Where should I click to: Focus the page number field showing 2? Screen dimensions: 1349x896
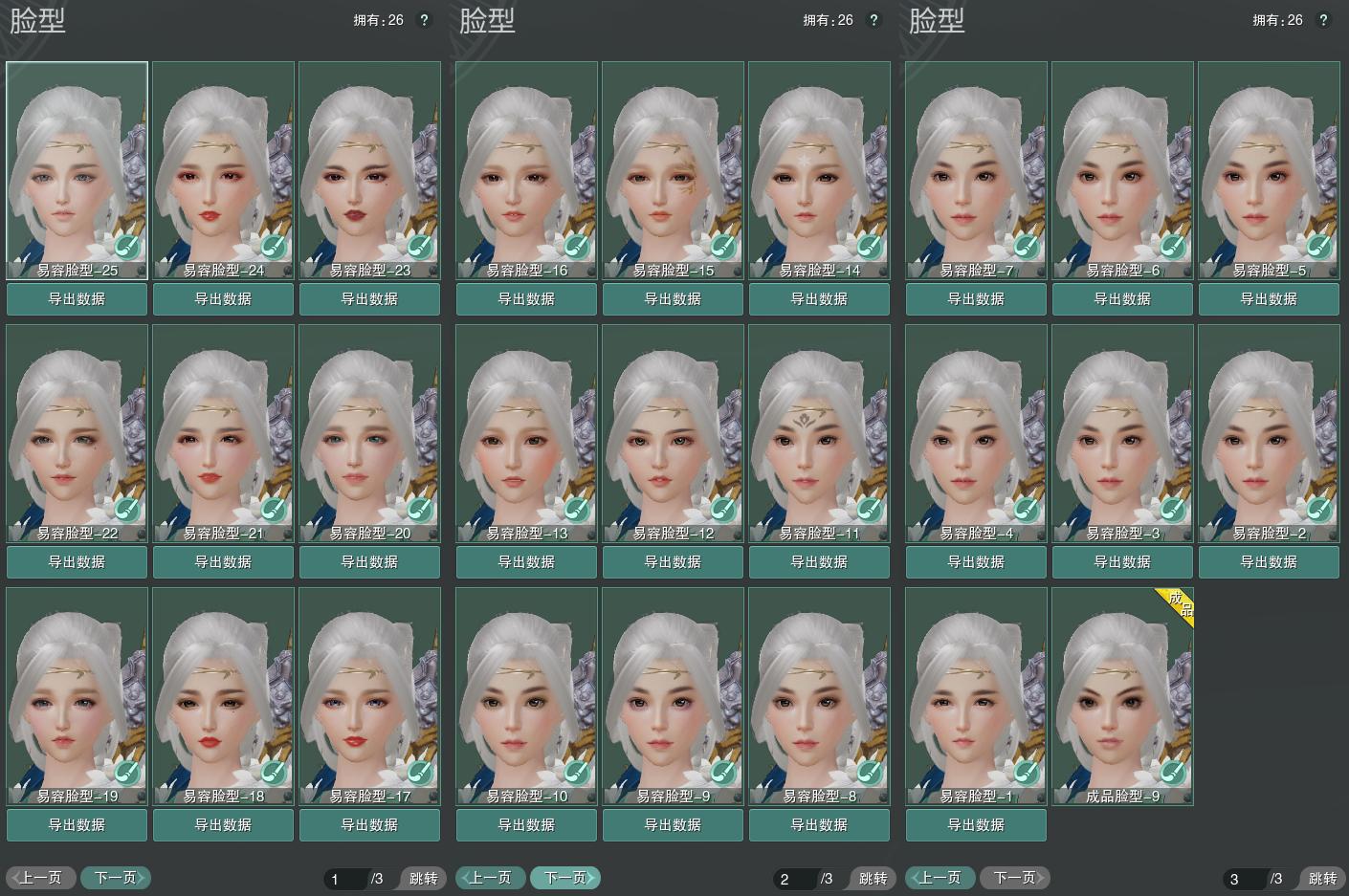click(795, 879)
